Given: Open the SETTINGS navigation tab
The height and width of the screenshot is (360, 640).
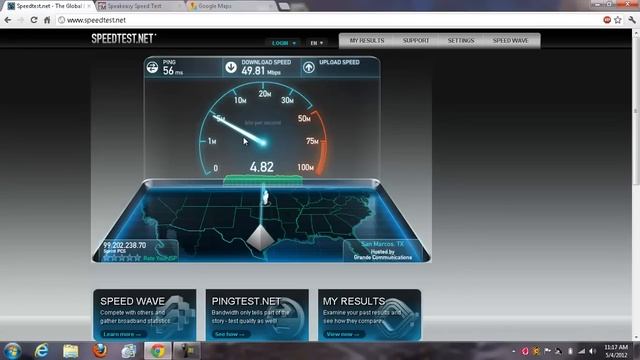Looking at the screenshot, I should [461, 40].
